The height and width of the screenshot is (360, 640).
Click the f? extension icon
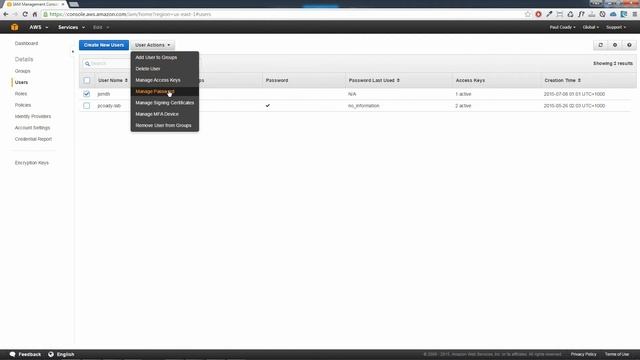581,14
